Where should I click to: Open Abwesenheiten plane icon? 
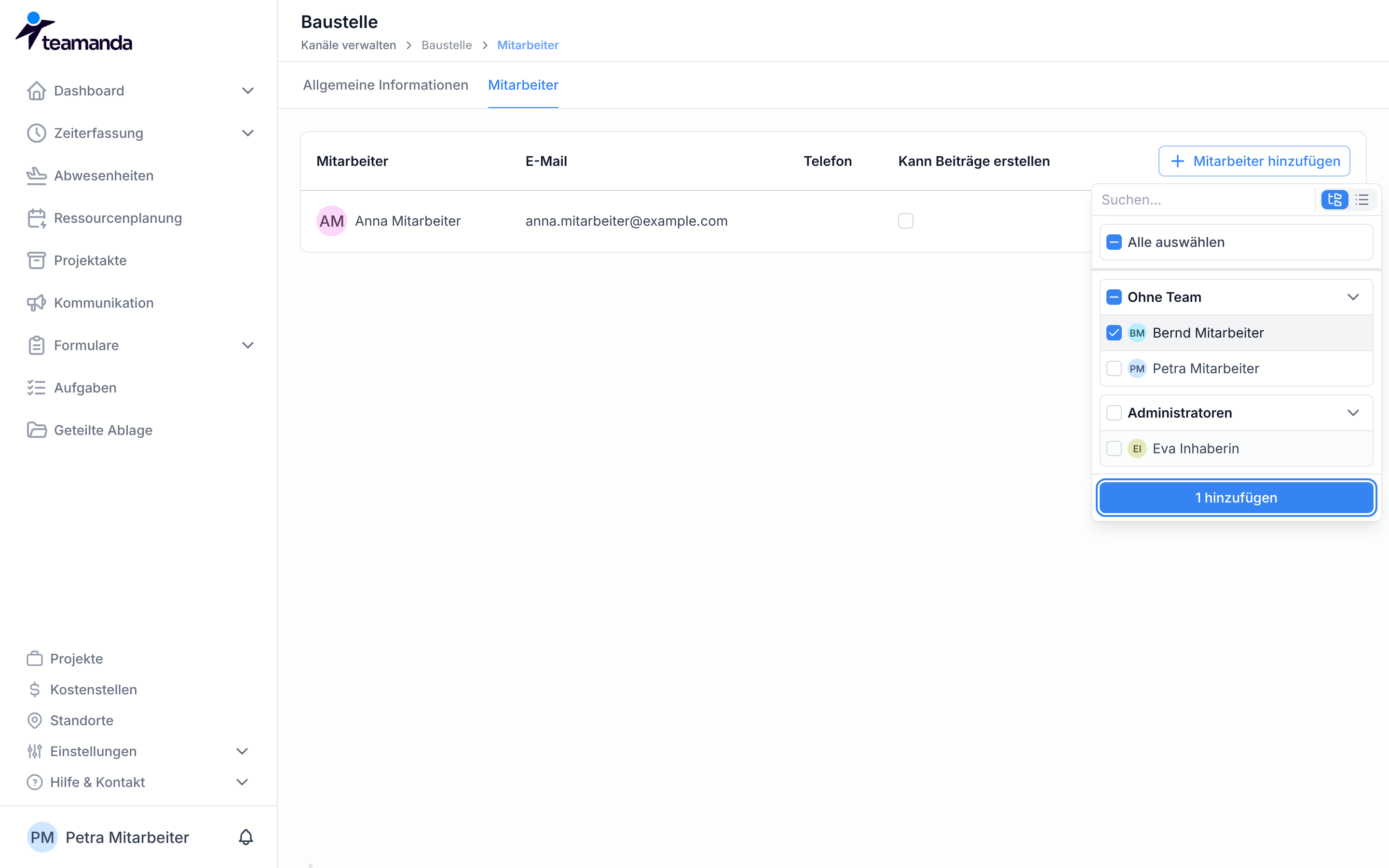pyautogui.click(x=36, y=176)
